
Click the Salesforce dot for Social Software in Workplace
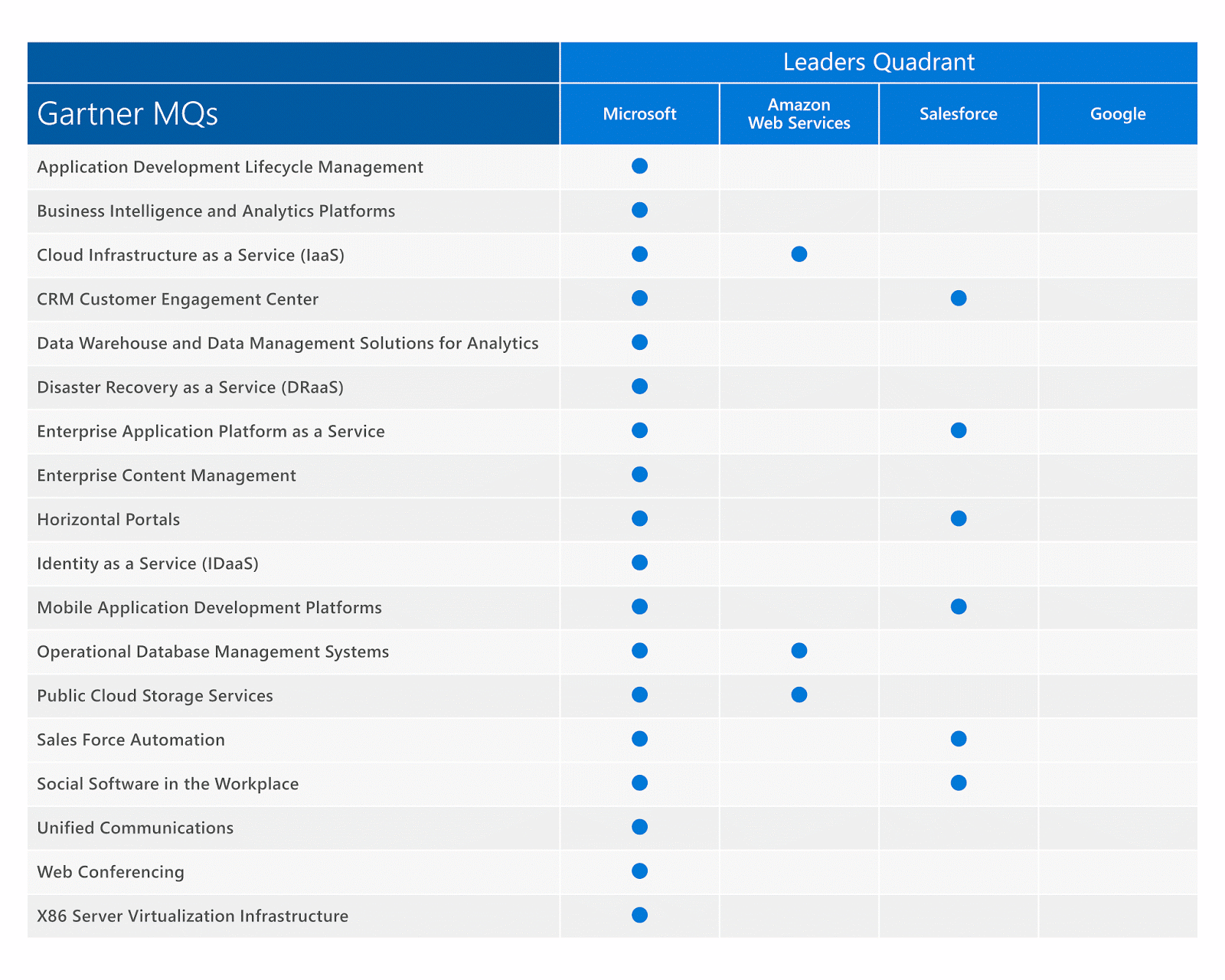click(958, 783)
